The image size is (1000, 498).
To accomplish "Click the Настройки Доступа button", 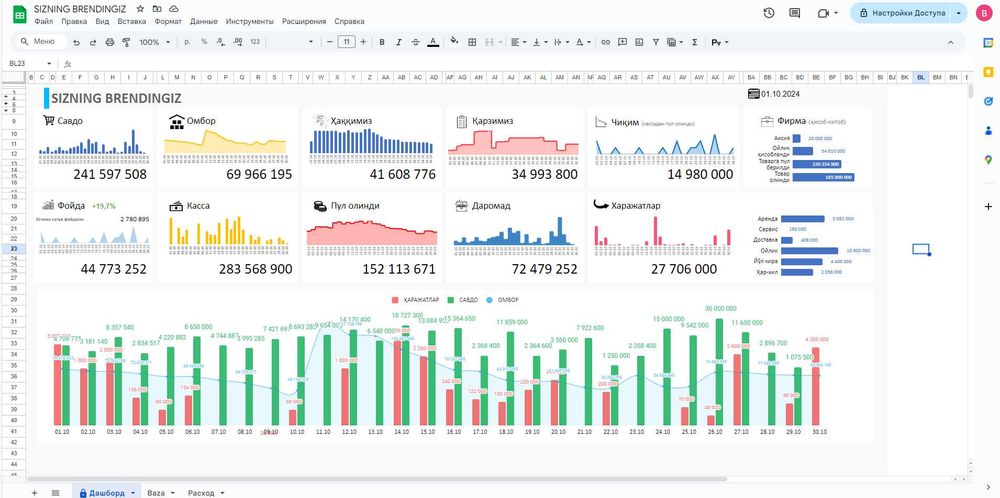I will tap(900, 13).
